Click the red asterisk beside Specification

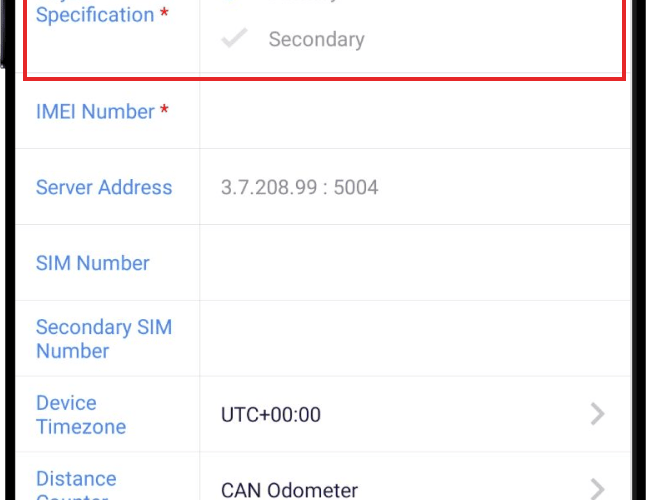point(164,15)
